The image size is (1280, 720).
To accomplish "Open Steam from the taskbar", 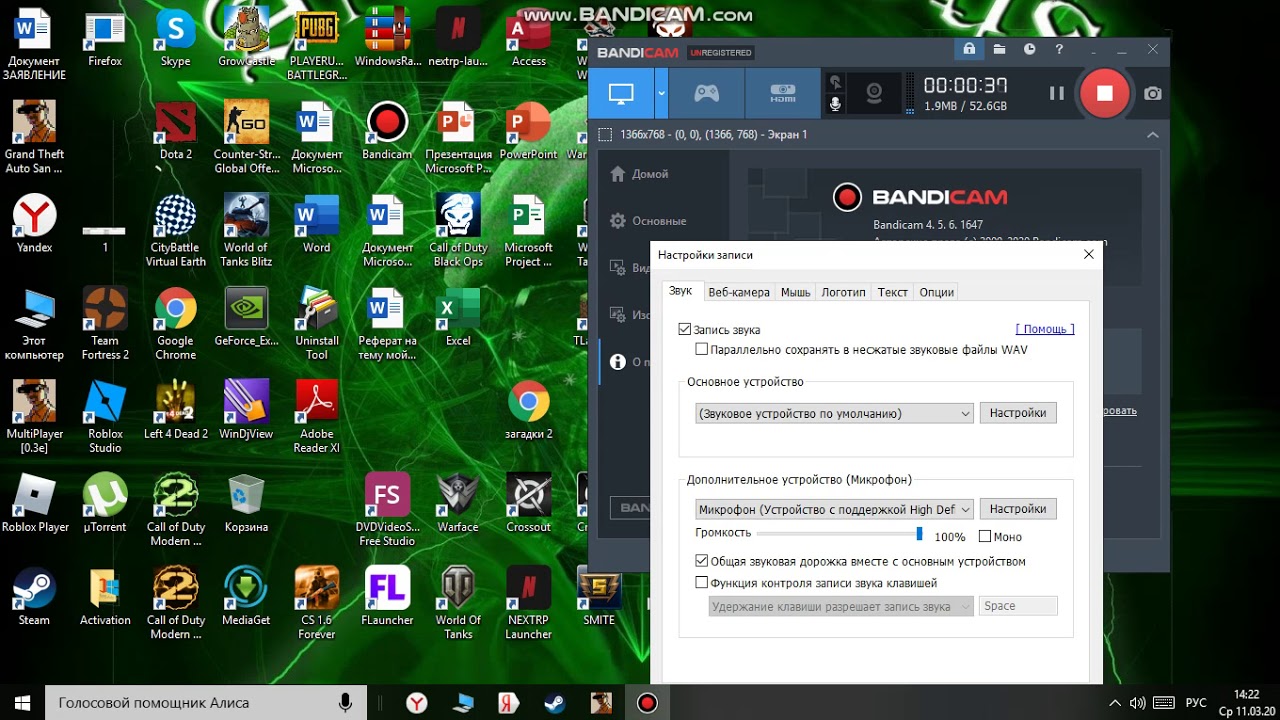I will 554,703.
